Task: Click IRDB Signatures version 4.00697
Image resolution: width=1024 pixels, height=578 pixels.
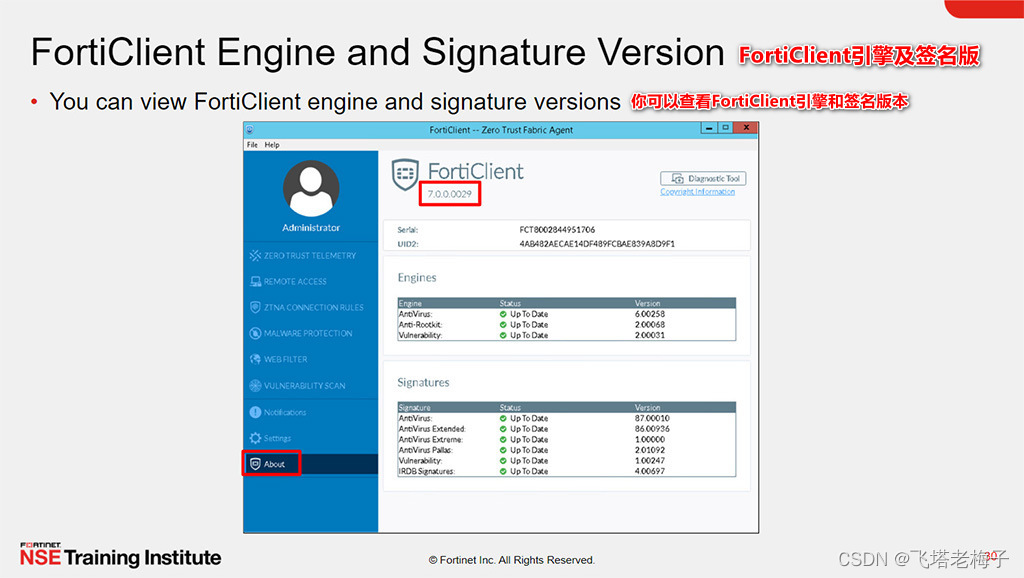Action: tap(650, 471)
